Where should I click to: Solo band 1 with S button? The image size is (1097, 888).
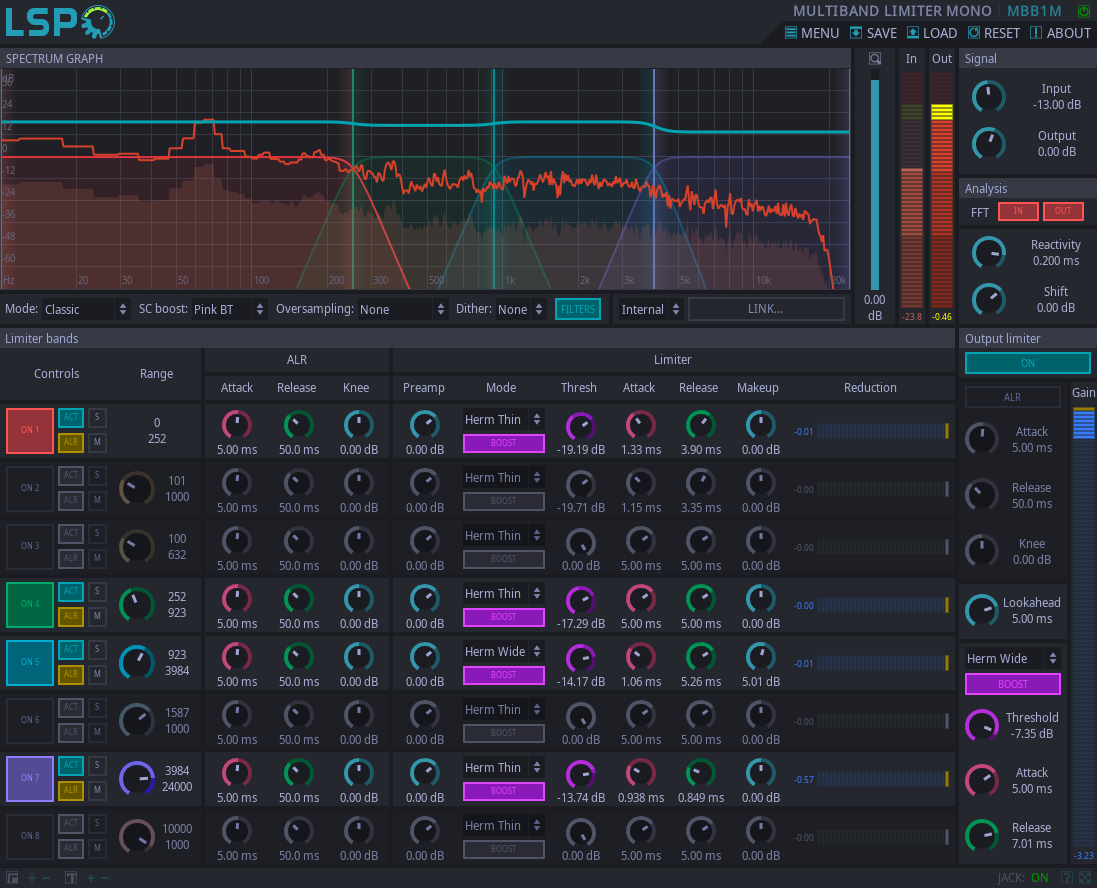tap(97, 418)
